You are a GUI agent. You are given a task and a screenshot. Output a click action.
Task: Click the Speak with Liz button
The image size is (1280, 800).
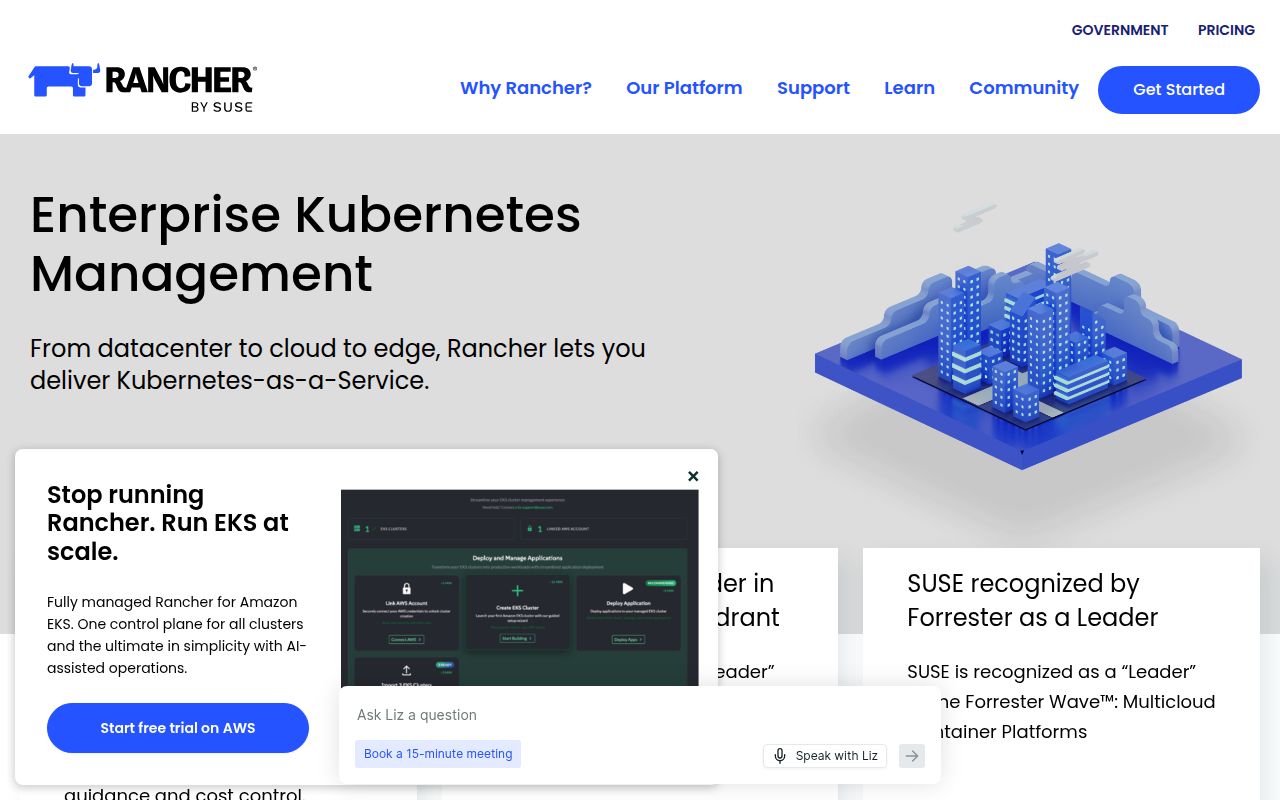point(824,756)
